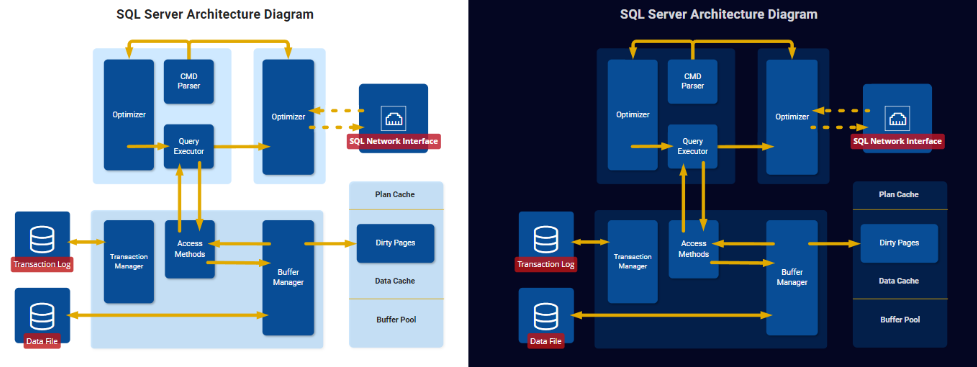Select the Query Executor block in light diagram
The image size is (977, 367).
189,146
